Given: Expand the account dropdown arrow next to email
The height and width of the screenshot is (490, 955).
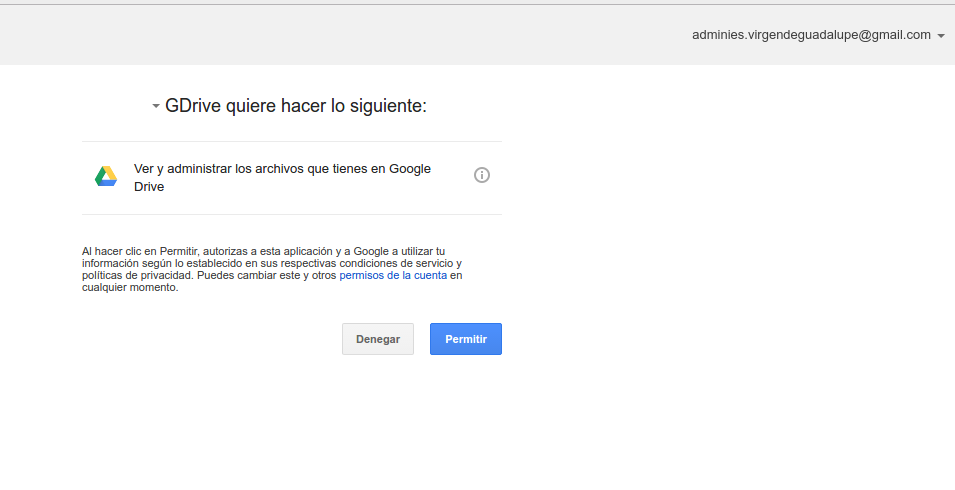Looking at the screenshot, I should (941, 36).
